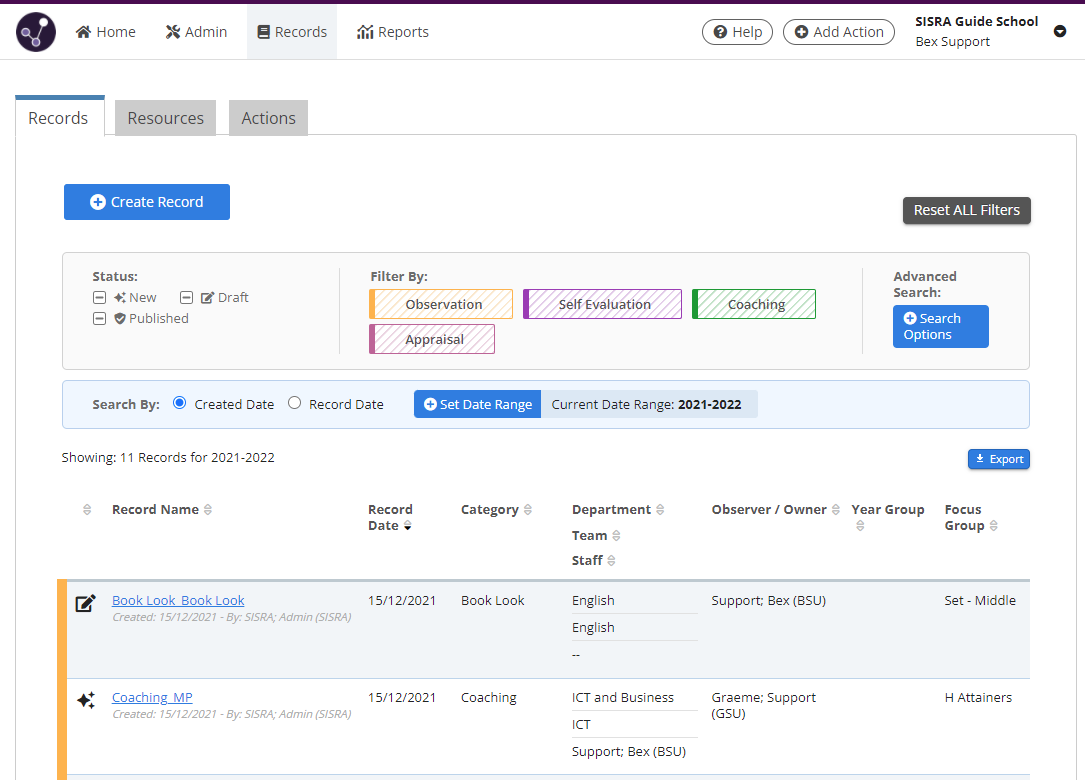Click the SISRA logo in the top-left corner
The image size is (1085, 780).
(x=35, y=31)
